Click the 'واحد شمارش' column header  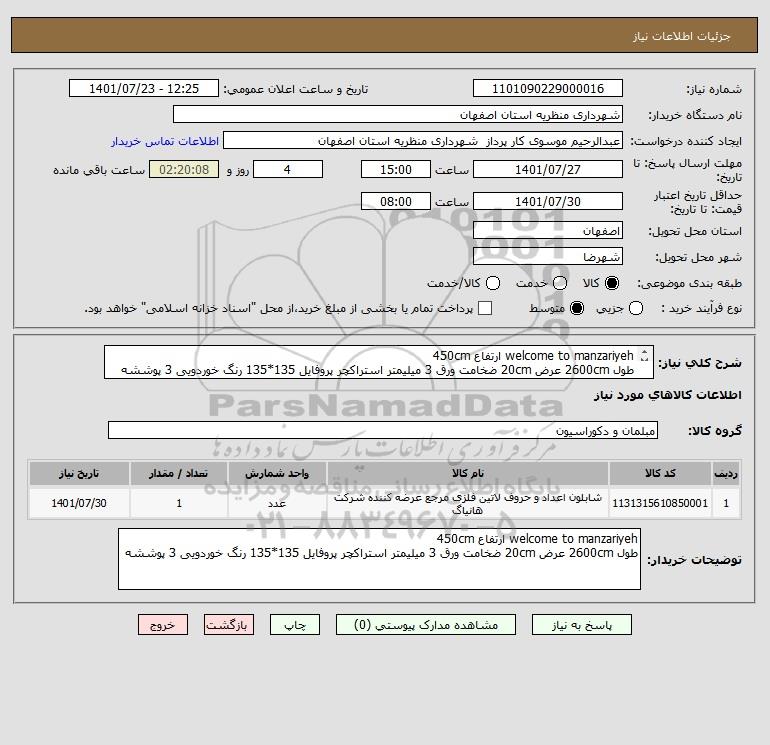pyautogui.click(x=277, y=473)
